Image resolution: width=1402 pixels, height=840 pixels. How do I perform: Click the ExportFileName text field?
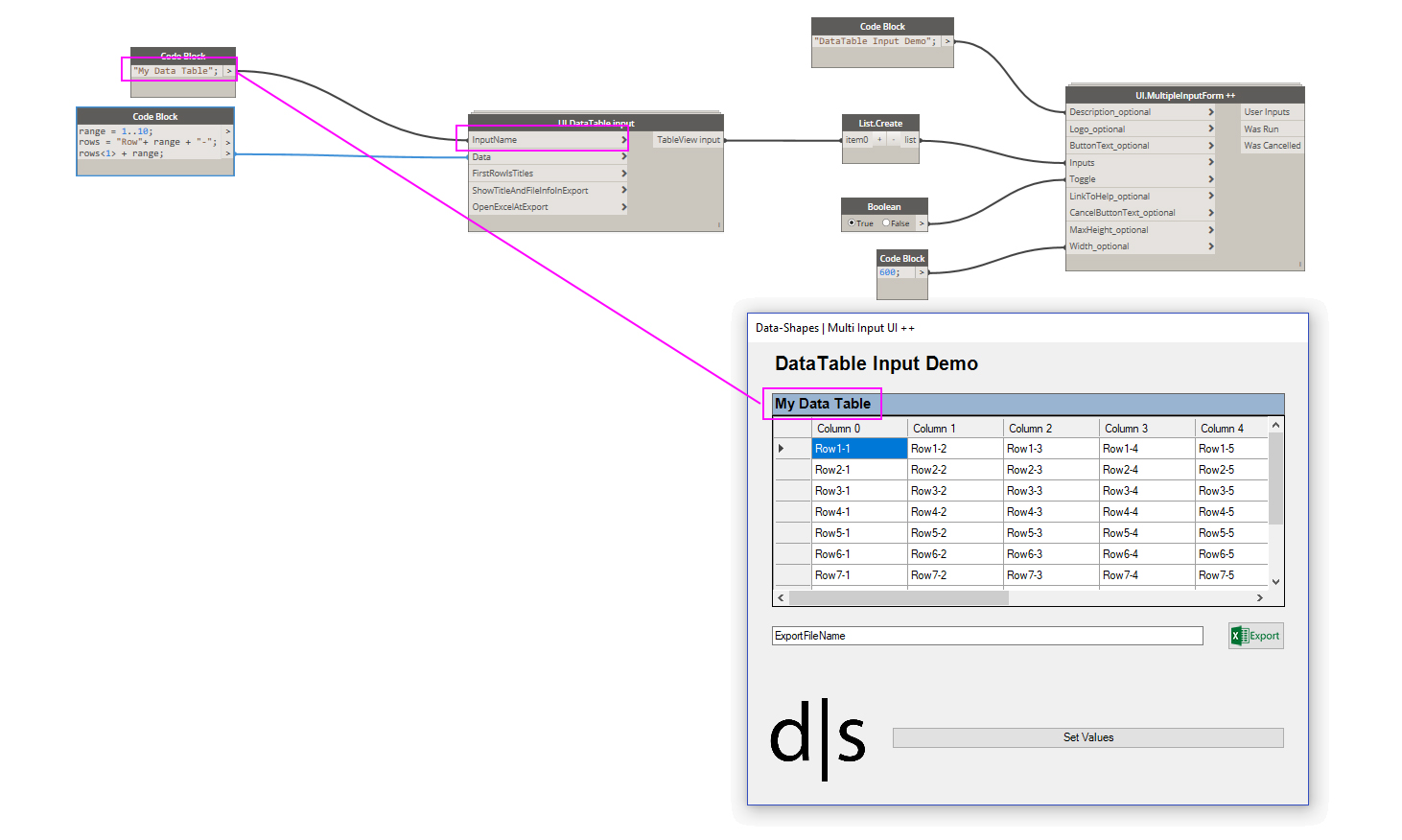tap(987, 636)
